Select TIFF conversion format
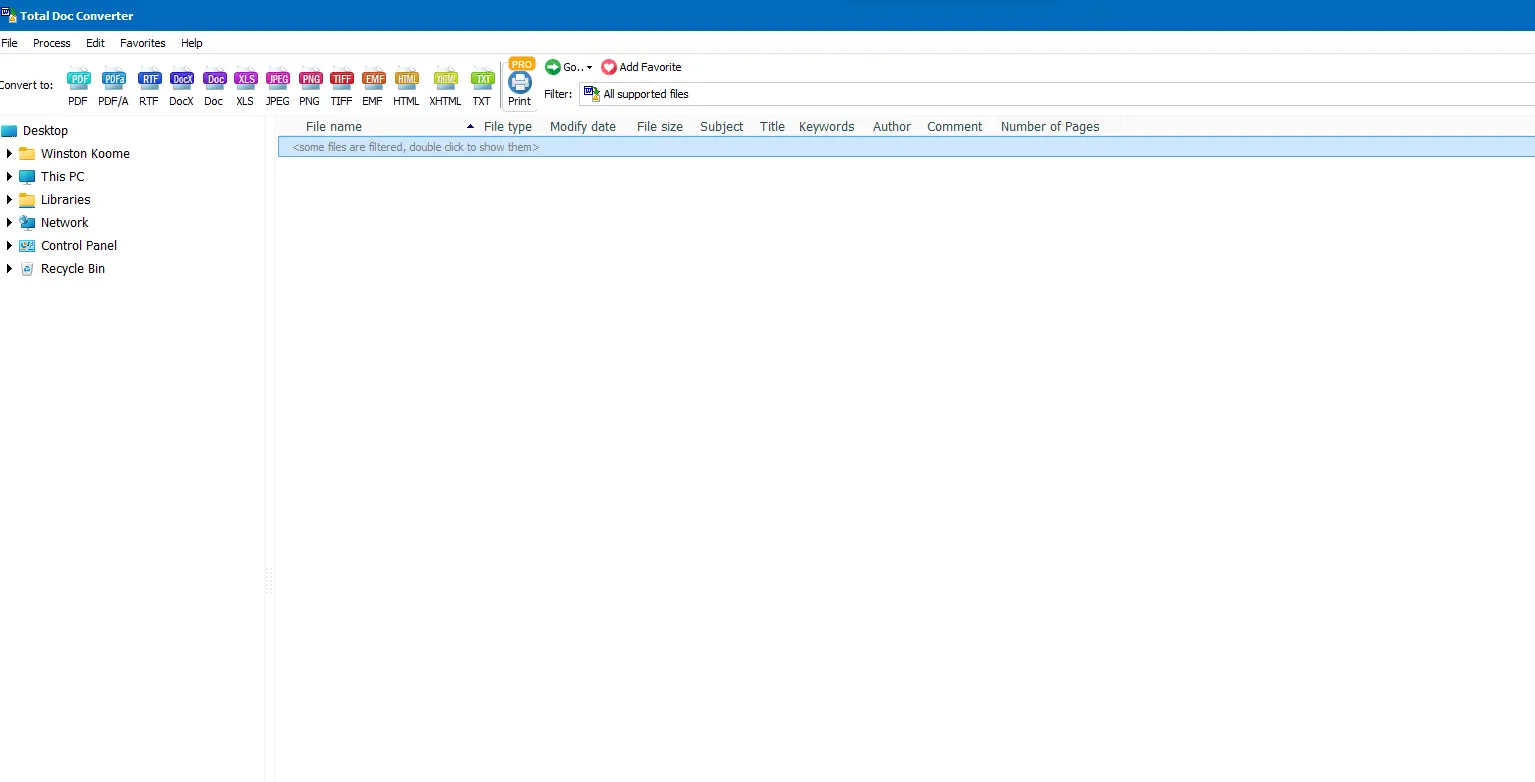Screen dimensions: 1535x782 (x=341, y=84)
